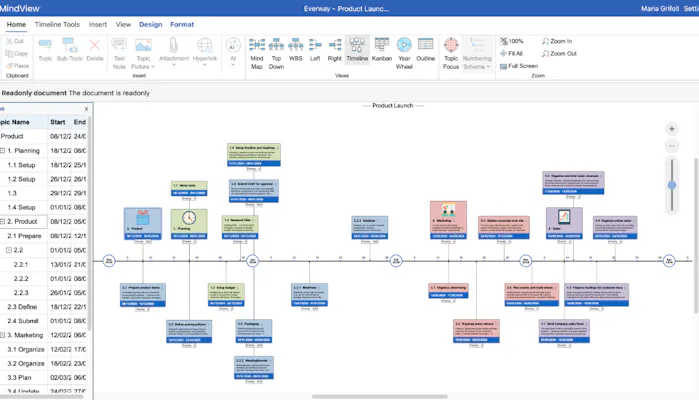Switch to Right view layout
Image resolution: width=699 pixels, height=400 pixels.
[335, 49]
